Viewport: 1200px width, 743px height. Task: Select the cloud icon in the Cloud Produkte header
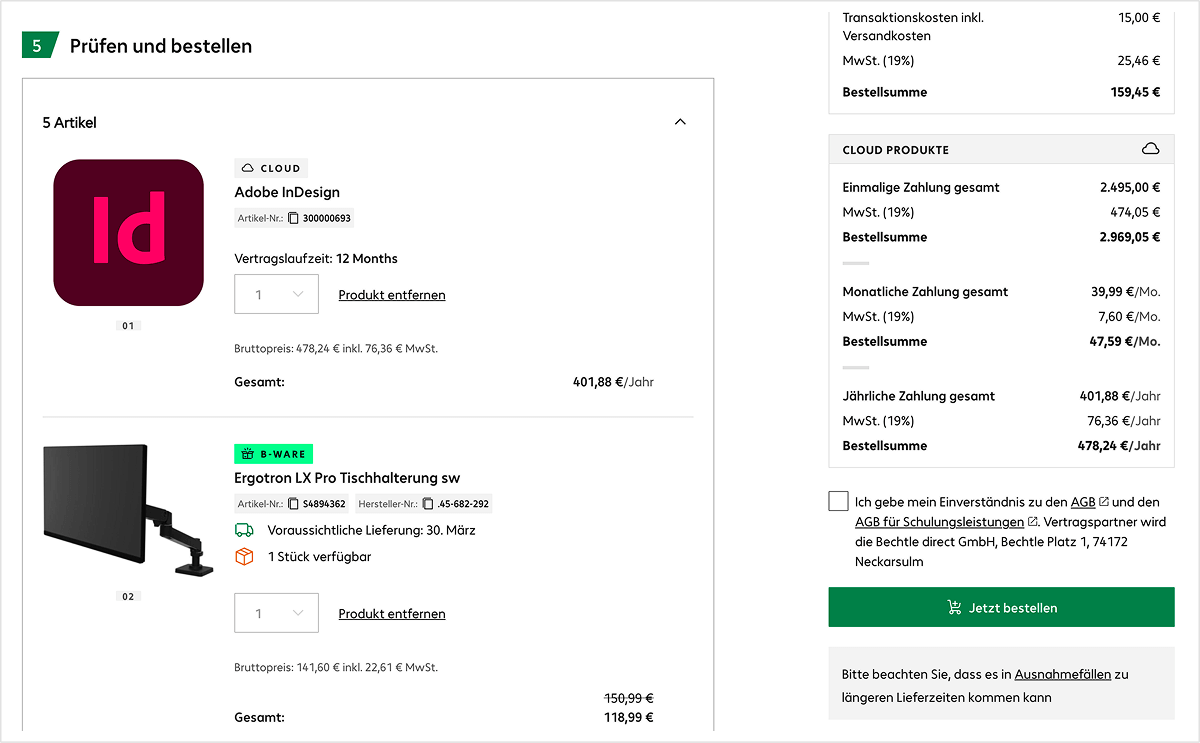pos(1152,148)
